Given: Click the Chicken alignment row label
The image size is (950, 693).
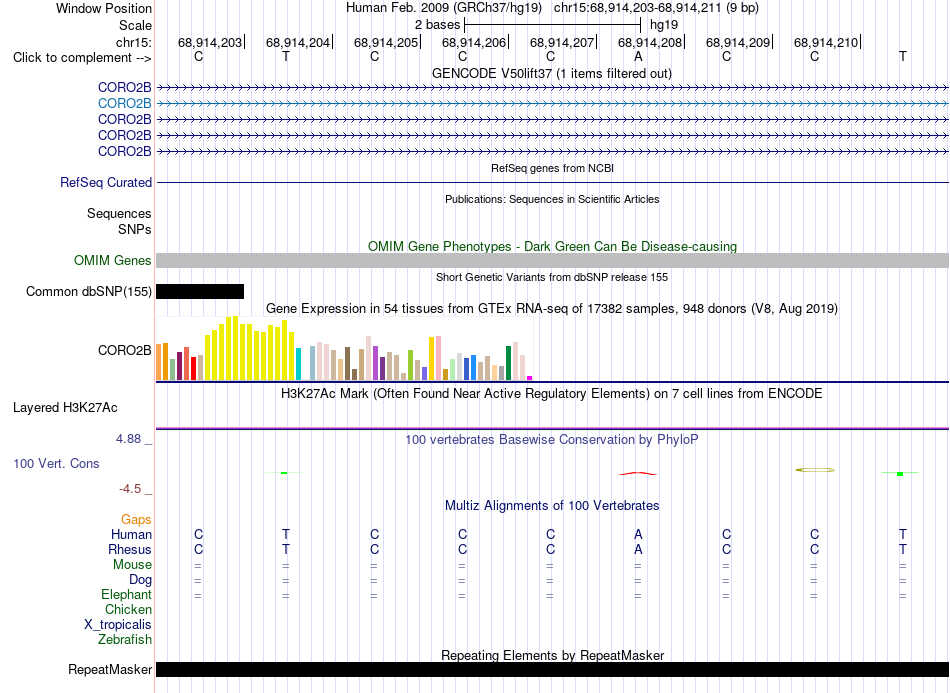Looking at the screenshot, I should coord(128,609).
